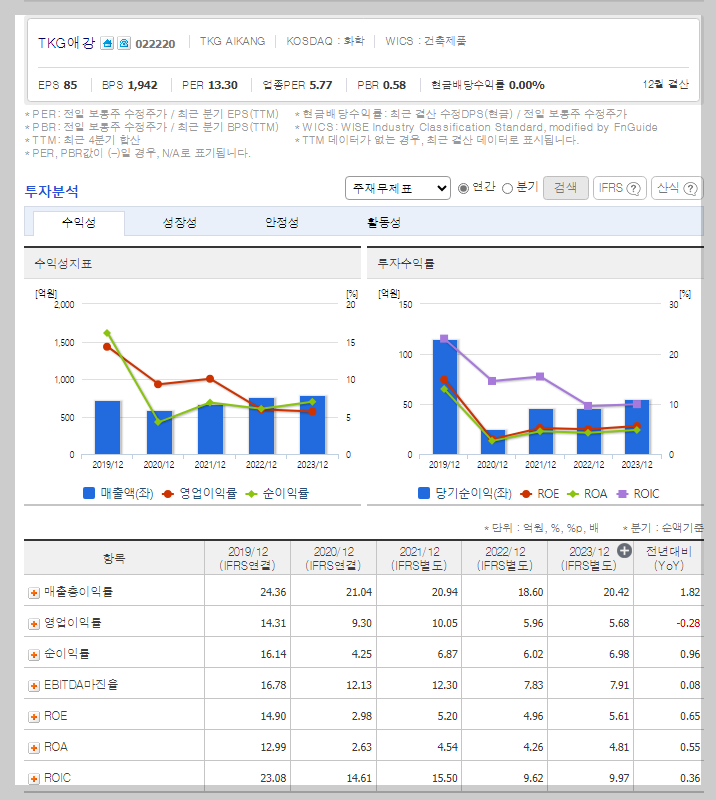Toggle ROE legend marker in 투자수익률 chart
Image resolution: width=716 pixels, height=800 pixels.
click(526, 493)
